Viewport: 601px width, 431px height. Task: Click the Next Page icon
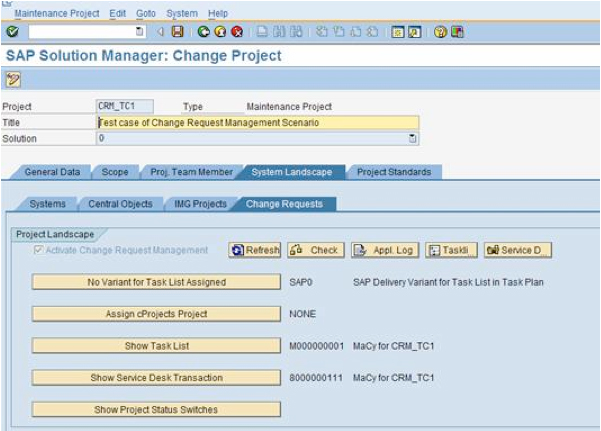click(356, 31)
